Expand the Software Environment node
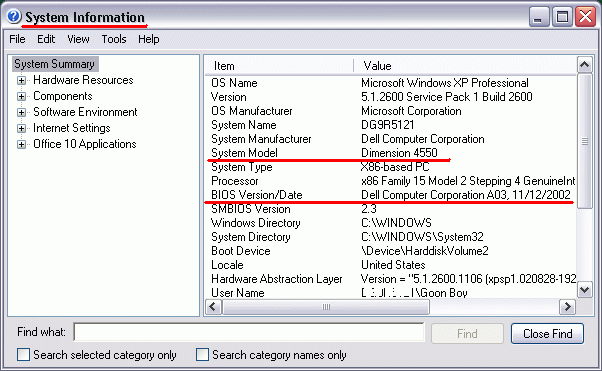Screen dimensions: 602x371 point(22,113)
